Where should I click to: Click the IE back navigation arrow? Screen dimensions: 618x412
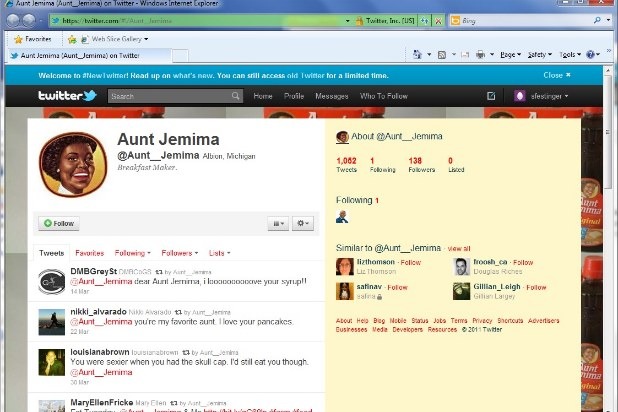coord(14,19)
